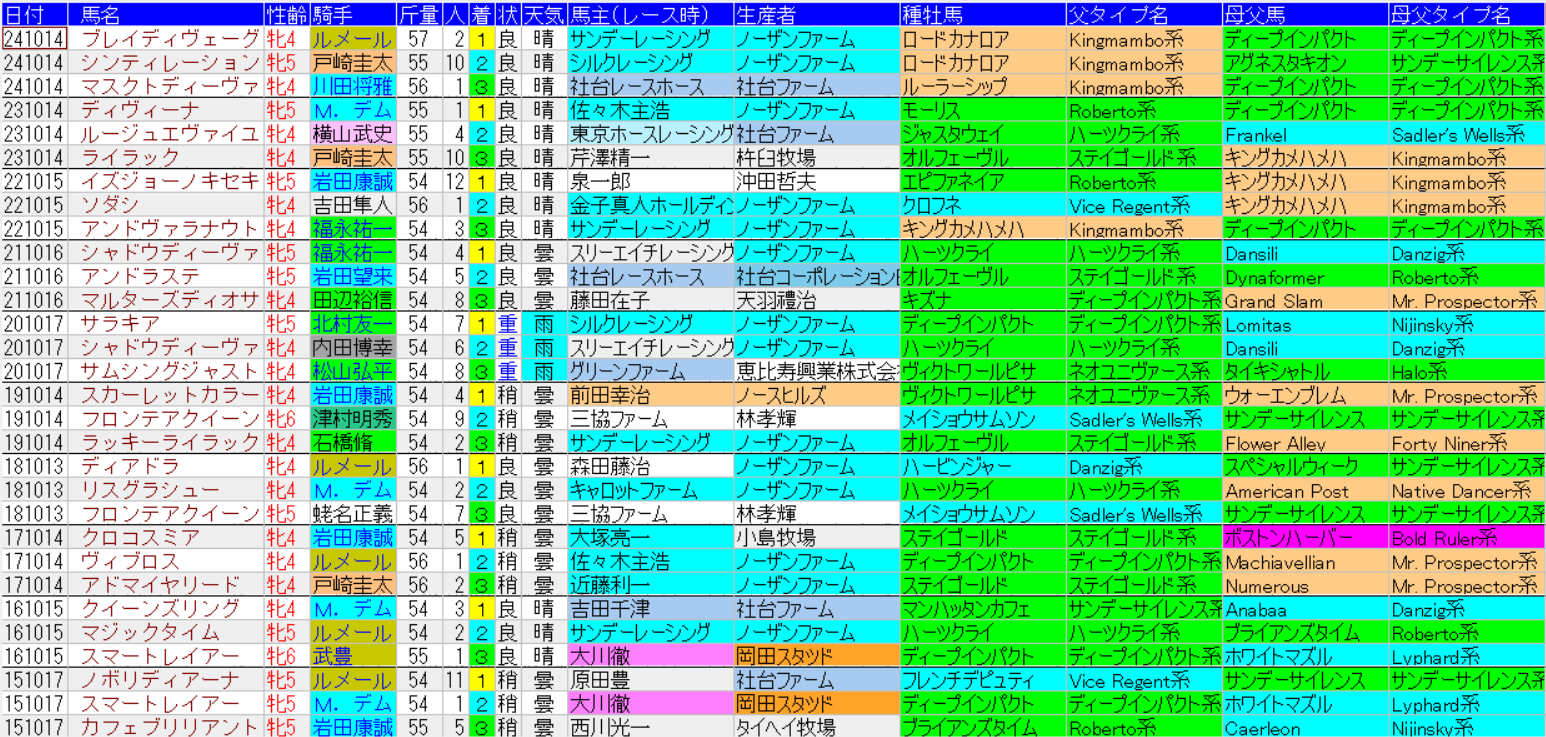Screen dimensions: 1546x737
Task: Click the 種牡馬 column header
Action: 982,15
